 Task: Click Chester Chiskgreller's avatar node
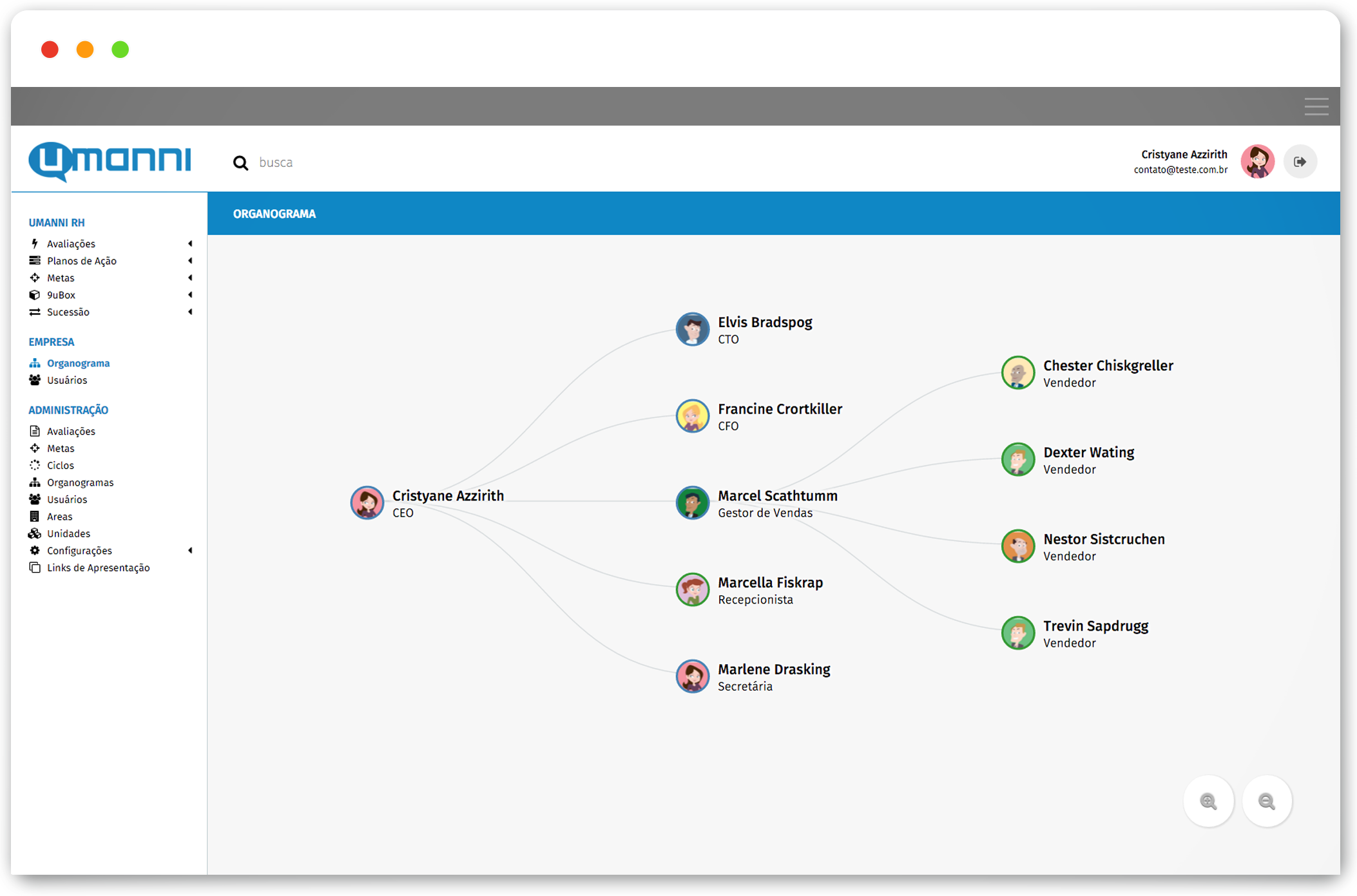point(1017,373)
